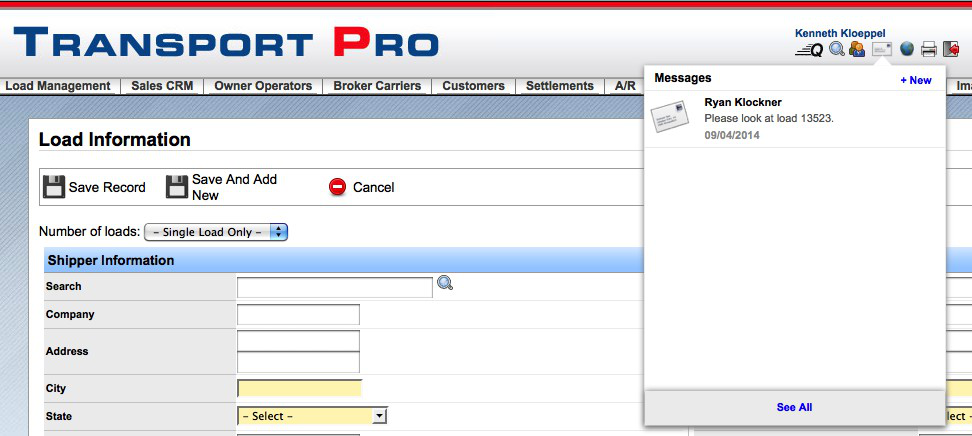Click the printer icon in the header
This screenshot has width=972, height=436.
pyautogui.click(x=929, y=49)
